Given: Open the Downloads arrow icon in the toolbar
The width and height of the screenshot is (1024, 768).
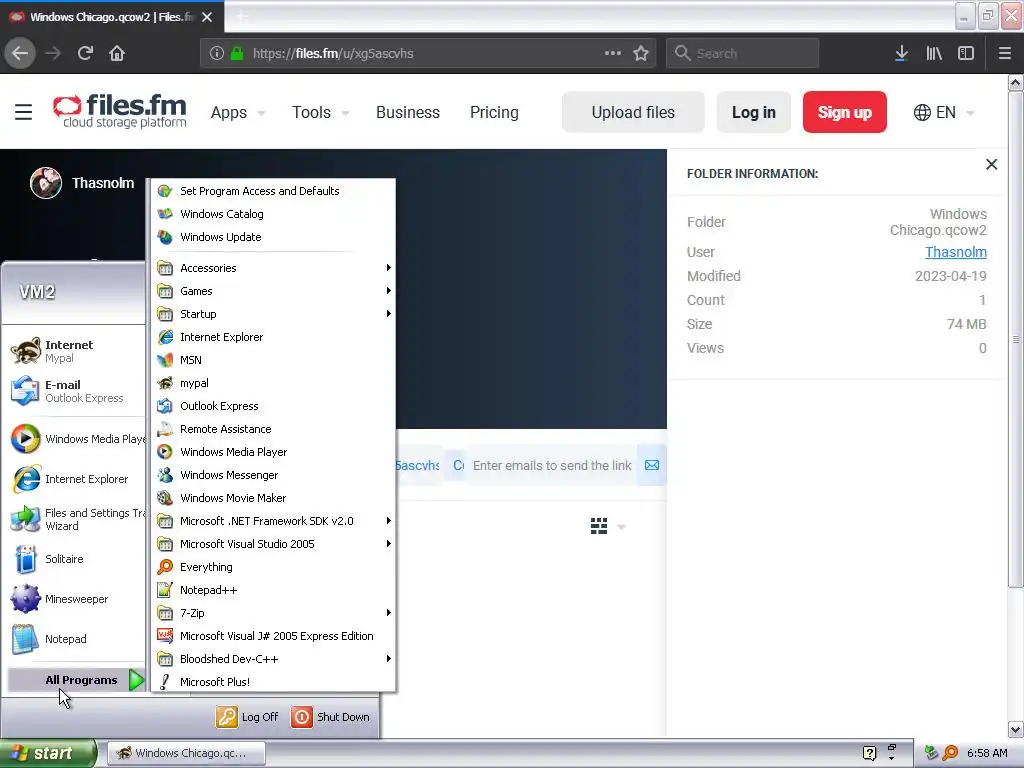Looking at the screenshot, I should click(x=901, y=54).
